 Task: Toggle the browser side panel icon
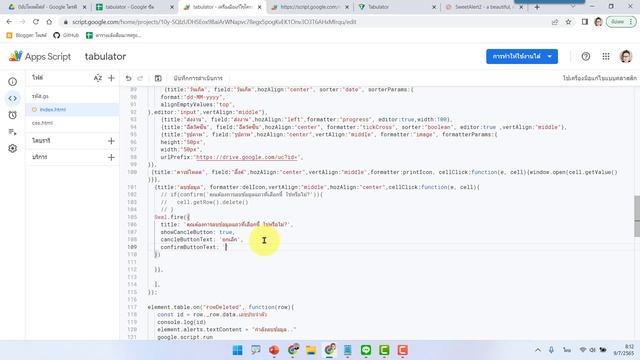click(x=585, y=22)
